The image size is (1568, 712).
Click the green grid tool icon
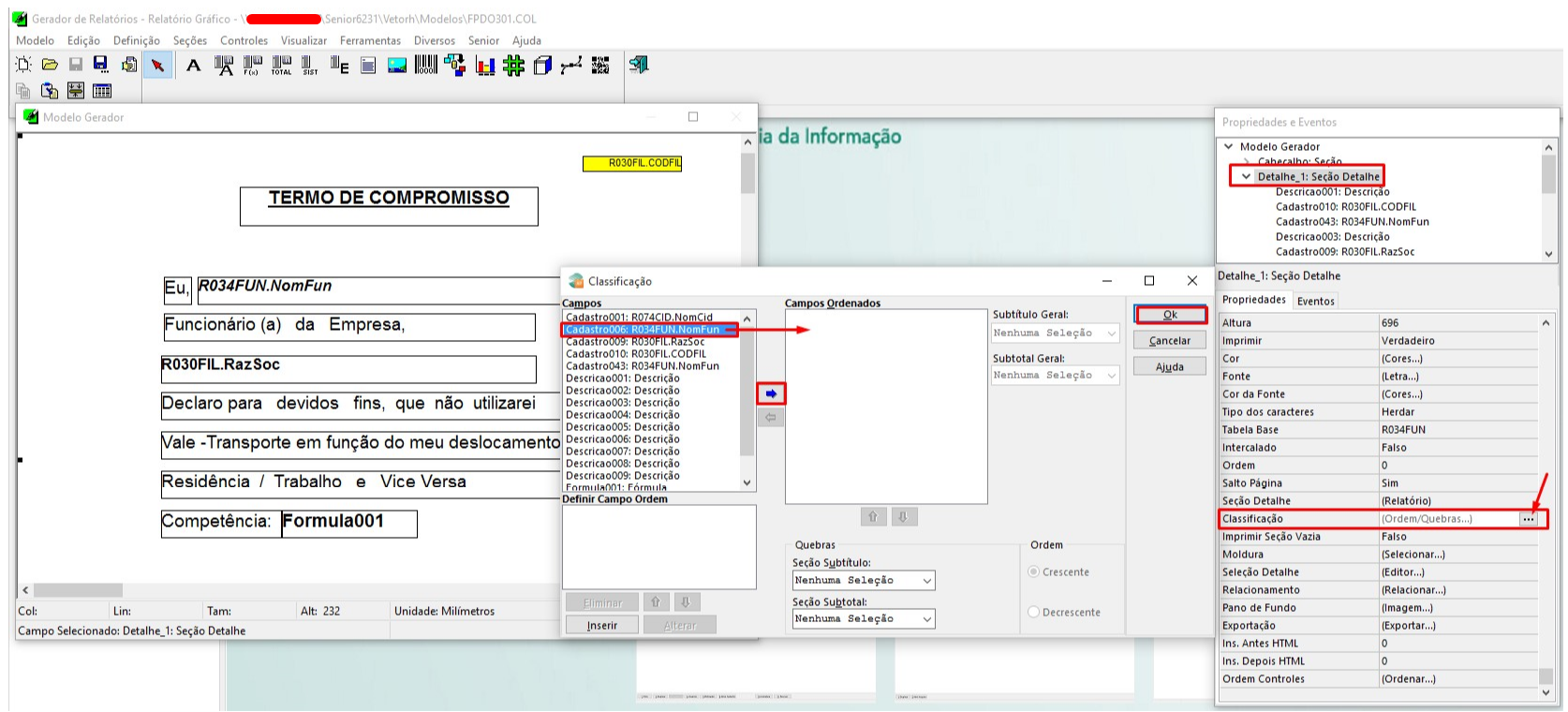[513, 66]
